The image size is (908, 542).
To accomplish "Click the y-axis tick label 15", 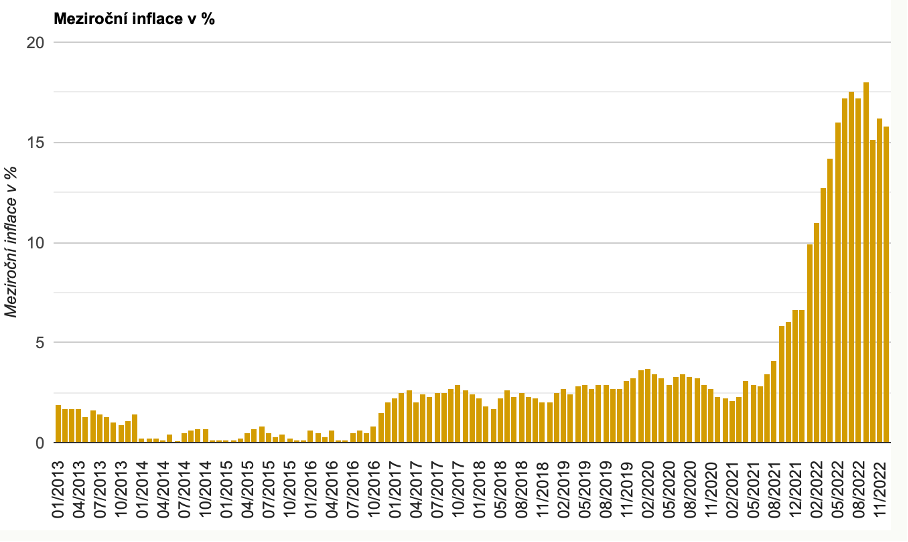I will point(35,143).
